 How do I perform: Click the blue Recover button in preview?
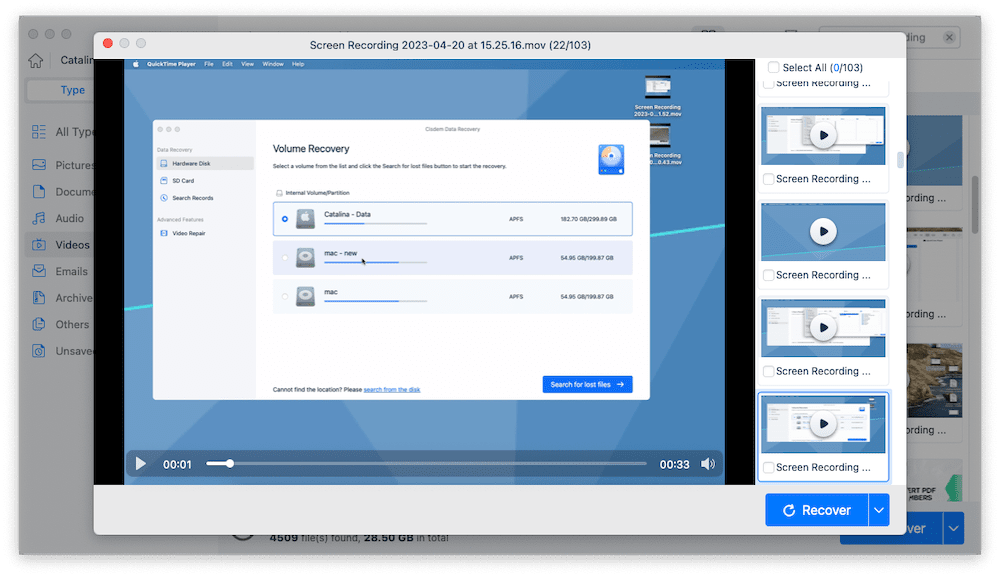pyautogui.click(x=817, y=510)
